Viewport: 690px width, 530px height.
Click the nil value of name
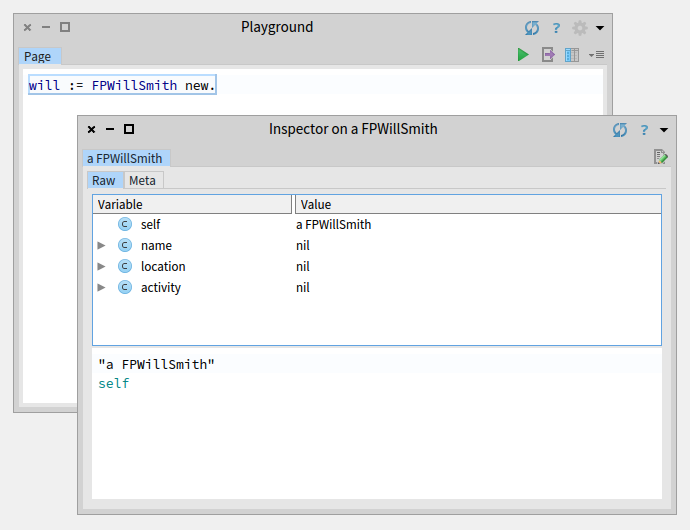pos(303,246)
